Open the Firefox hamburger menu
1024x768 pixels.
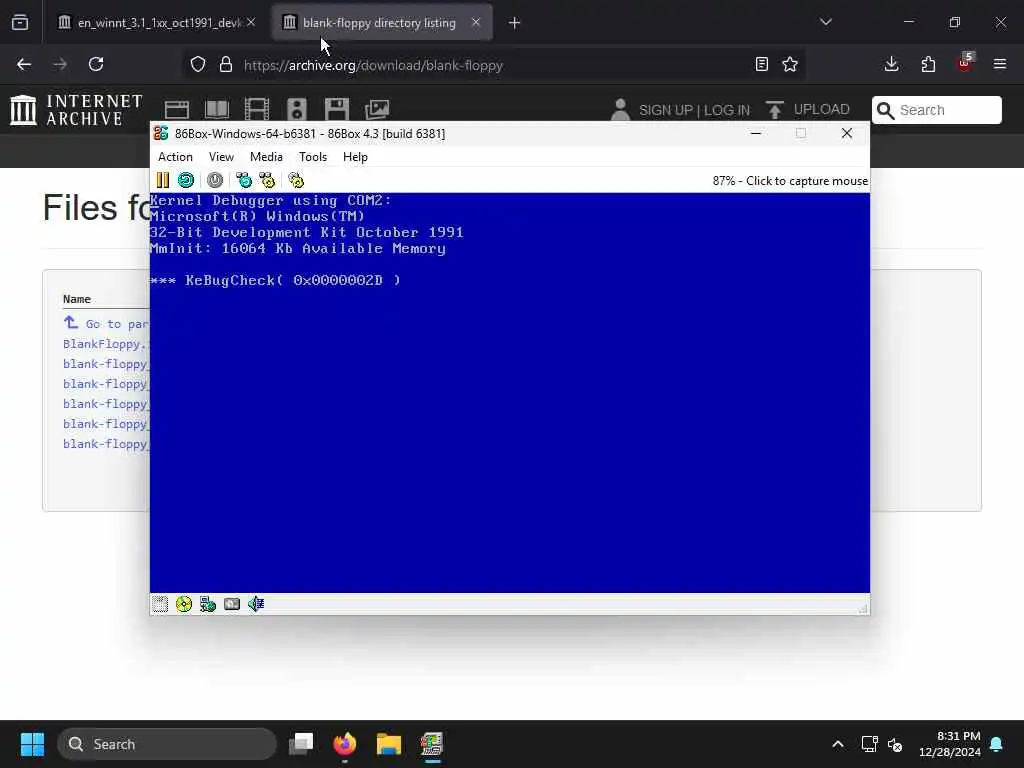[x=1000, y=64]
